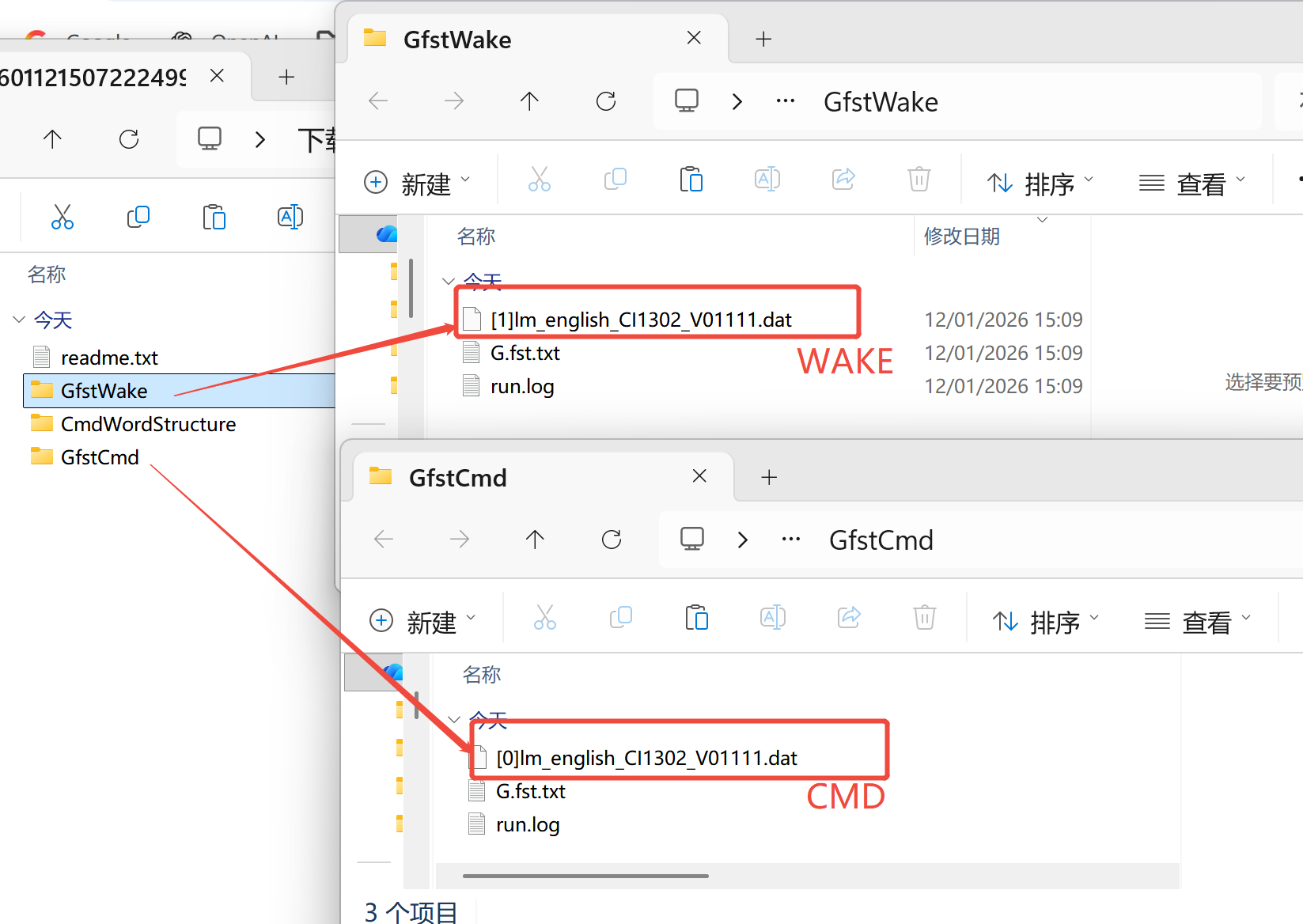This screenshot has height=924, width=1303.
Task: Collapse the 今天 group in leftmost window
Action: click(x=19, y=320)
